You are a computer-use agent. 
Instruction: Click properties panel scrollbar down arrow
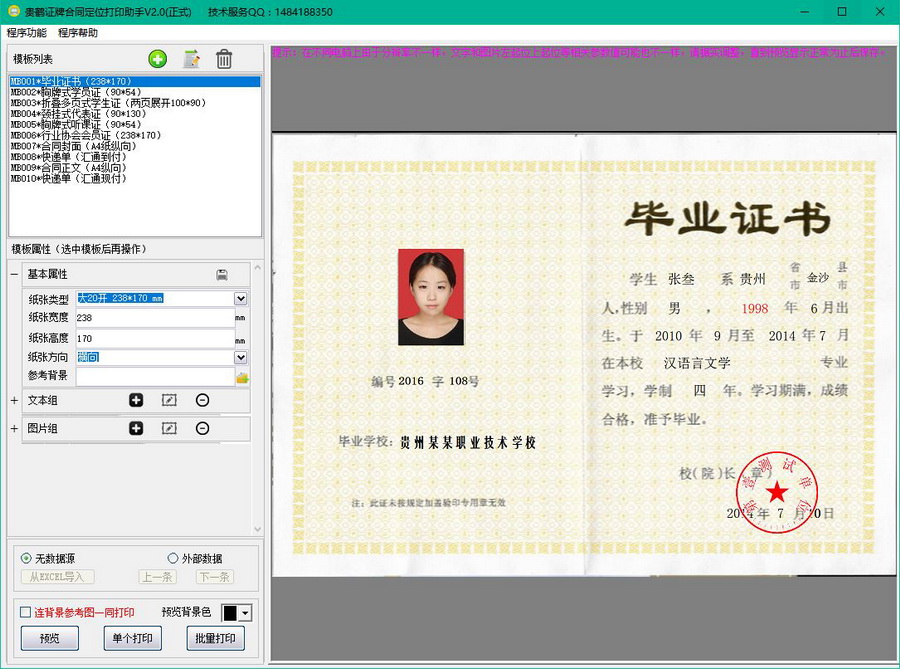(258, 529)
